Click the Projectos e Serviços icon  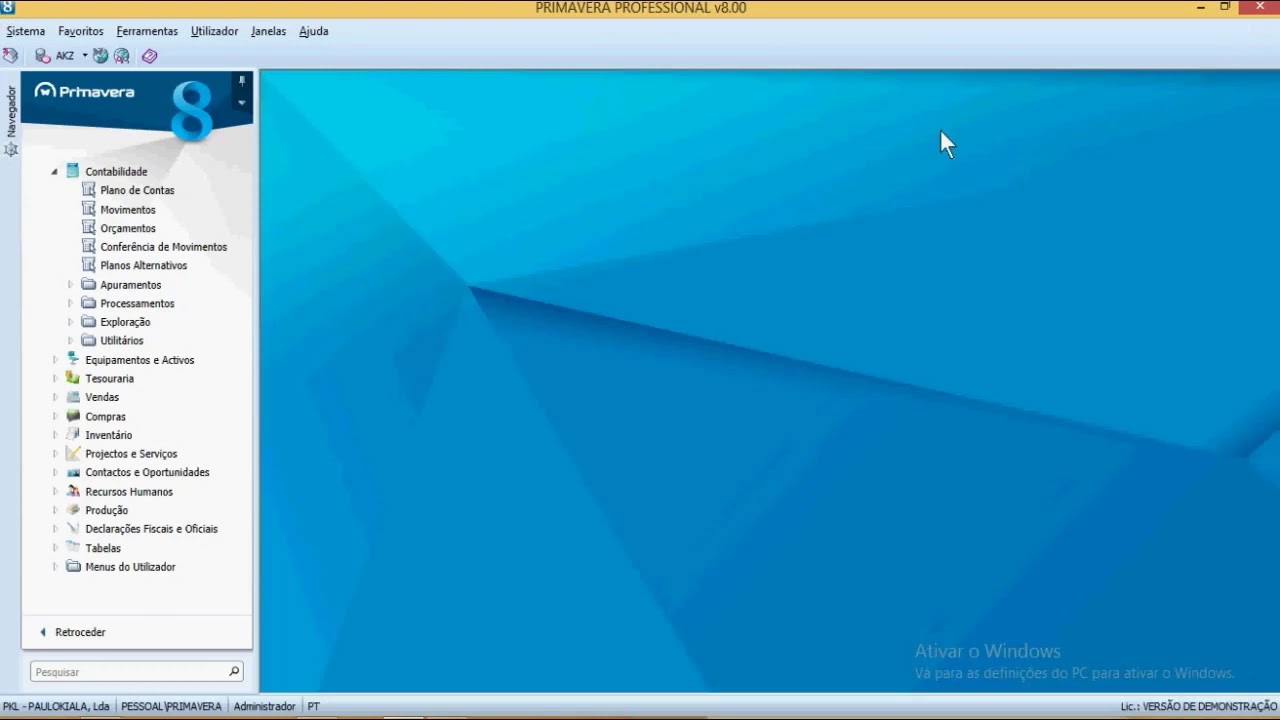[72, 453]
